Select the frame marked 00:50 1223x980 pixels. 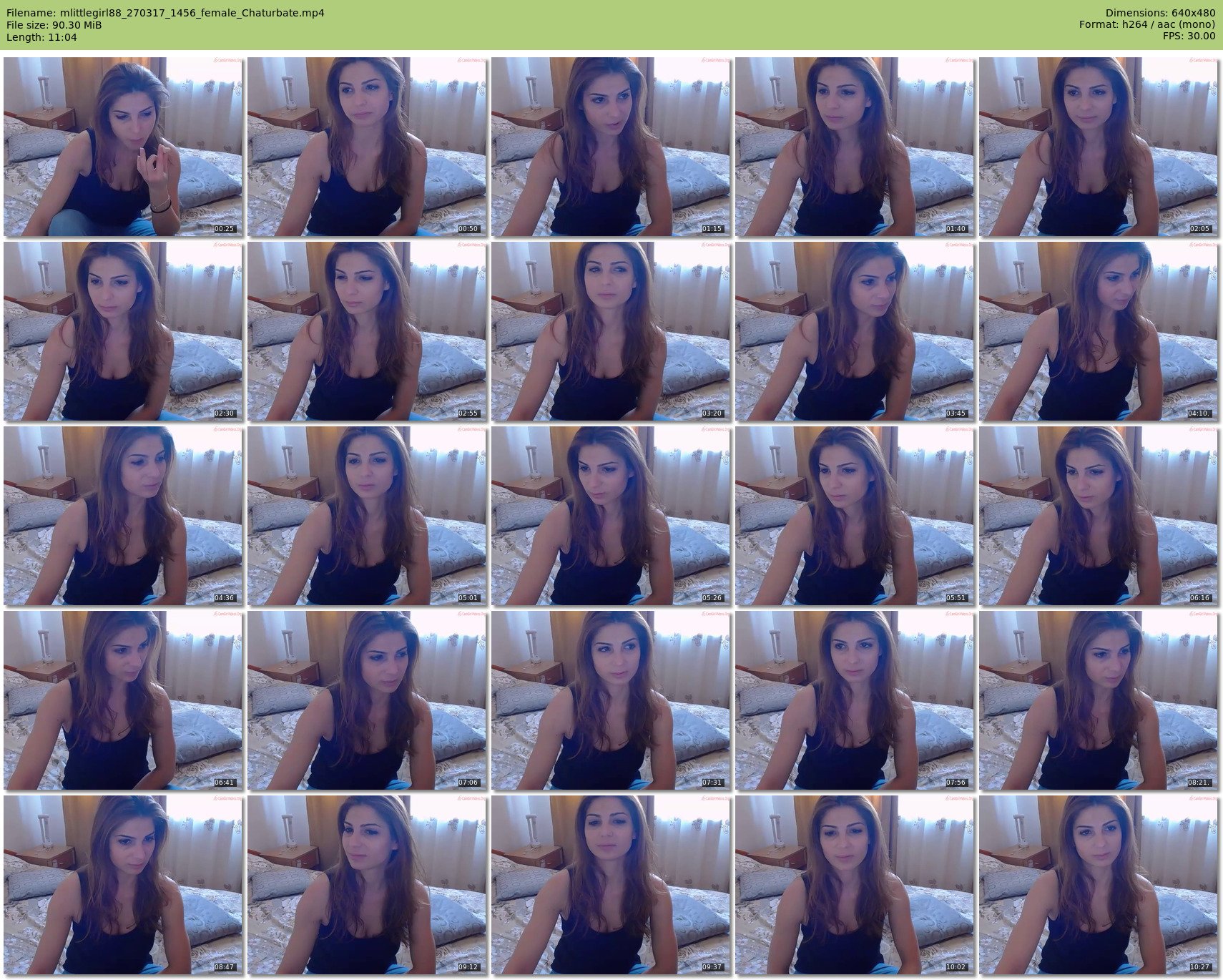366,147
